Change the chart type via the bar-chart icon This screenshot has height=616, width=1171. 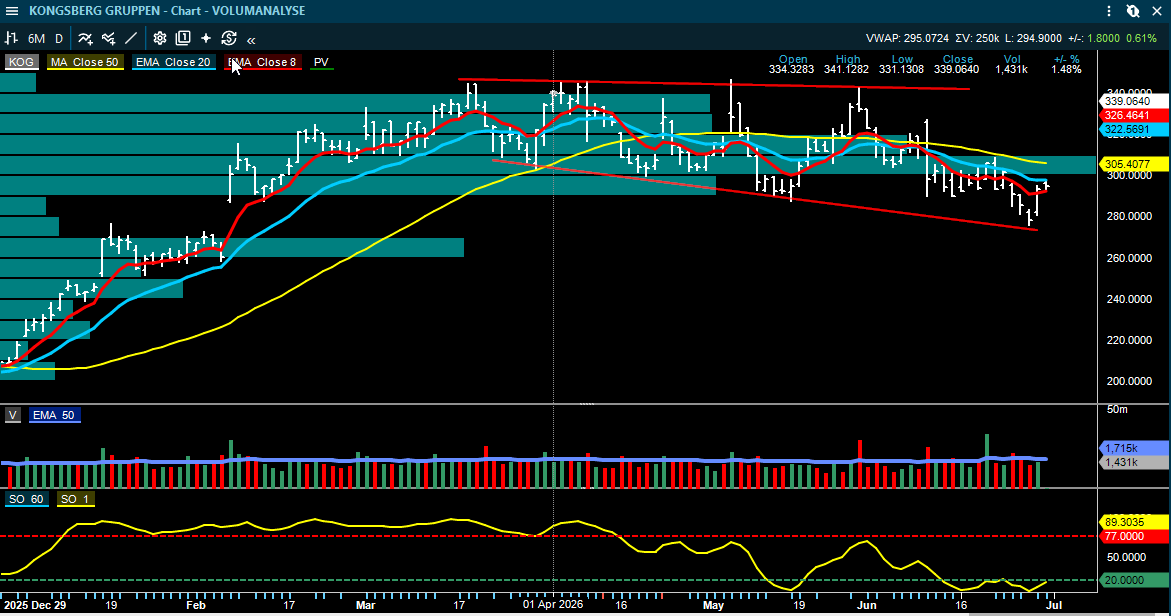click(x=11, y=38)
